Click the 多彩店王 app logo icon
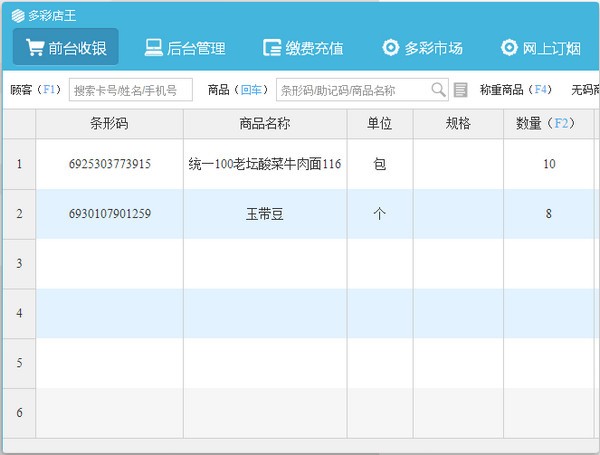This screenshot has height=455, width=600. point(18,16)
